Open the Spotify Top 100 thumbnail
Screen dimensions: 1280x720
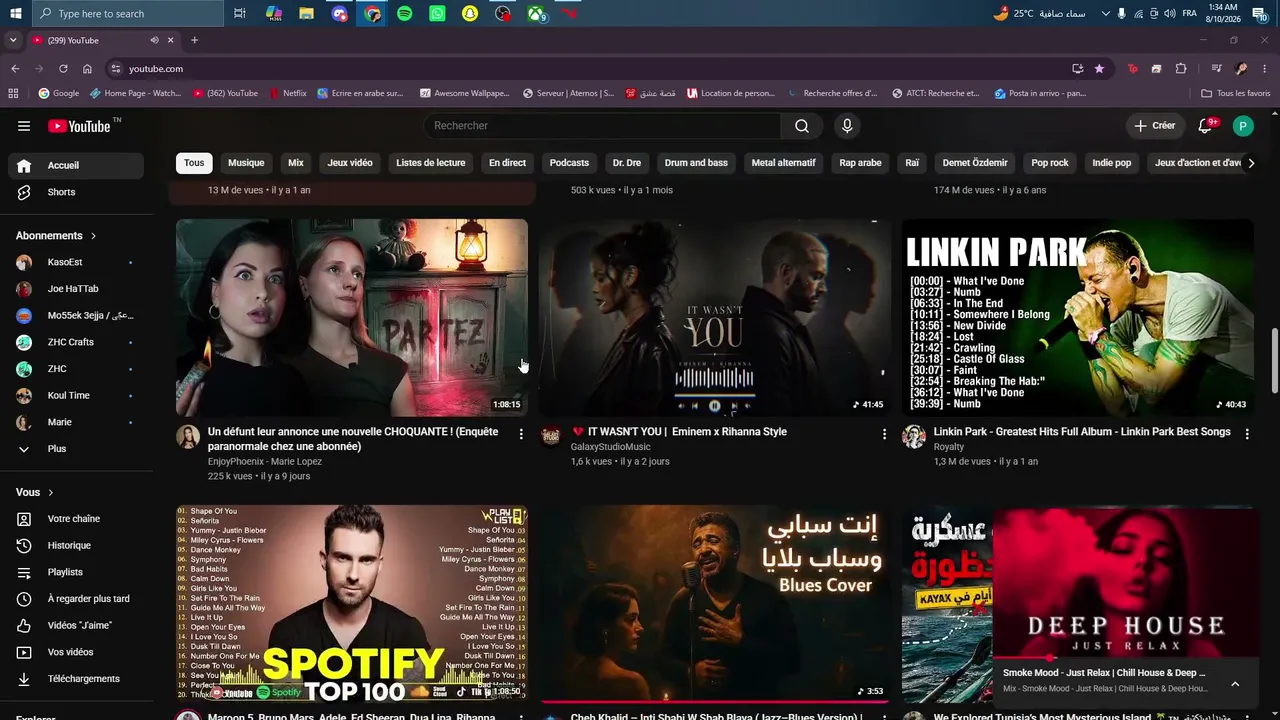click(352, 603)
